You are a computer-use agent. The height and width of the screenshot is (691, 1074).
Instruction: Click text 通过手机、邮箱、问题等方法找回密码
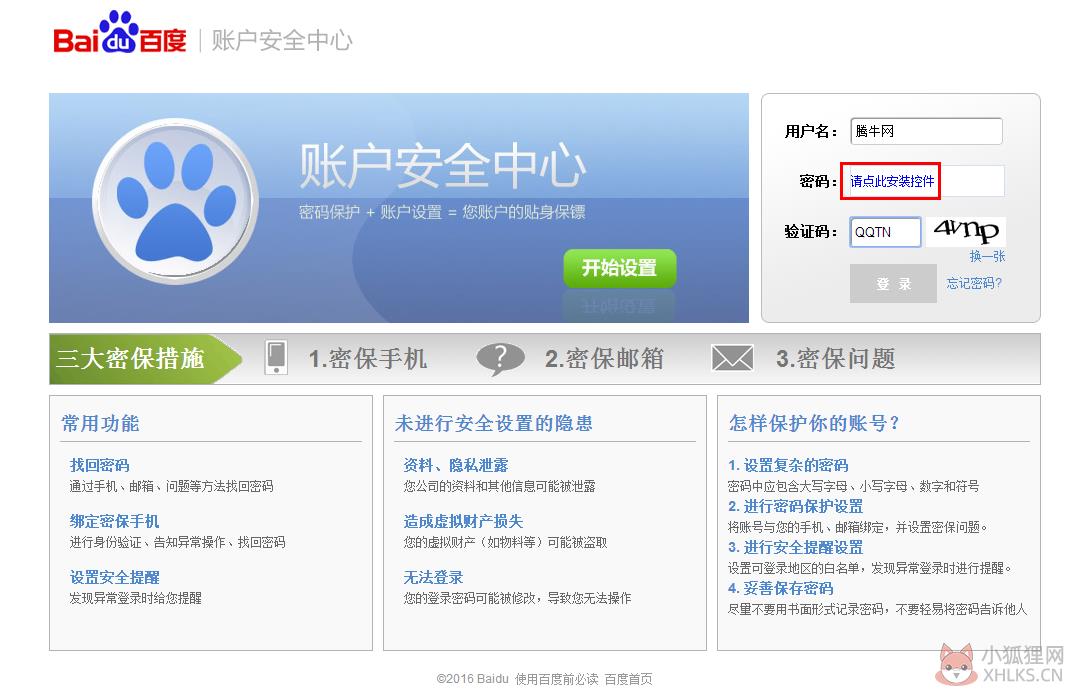click(171, 486)
